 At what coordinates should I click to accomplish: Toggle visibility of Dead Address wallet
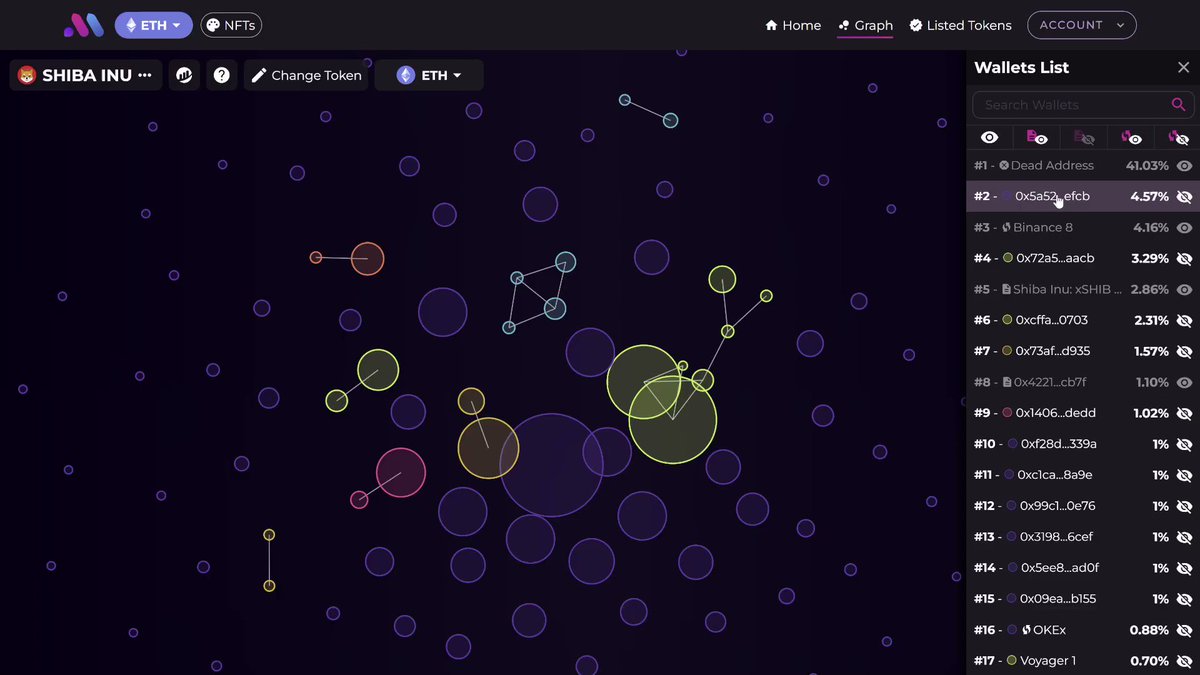[x=1185, y=166]
